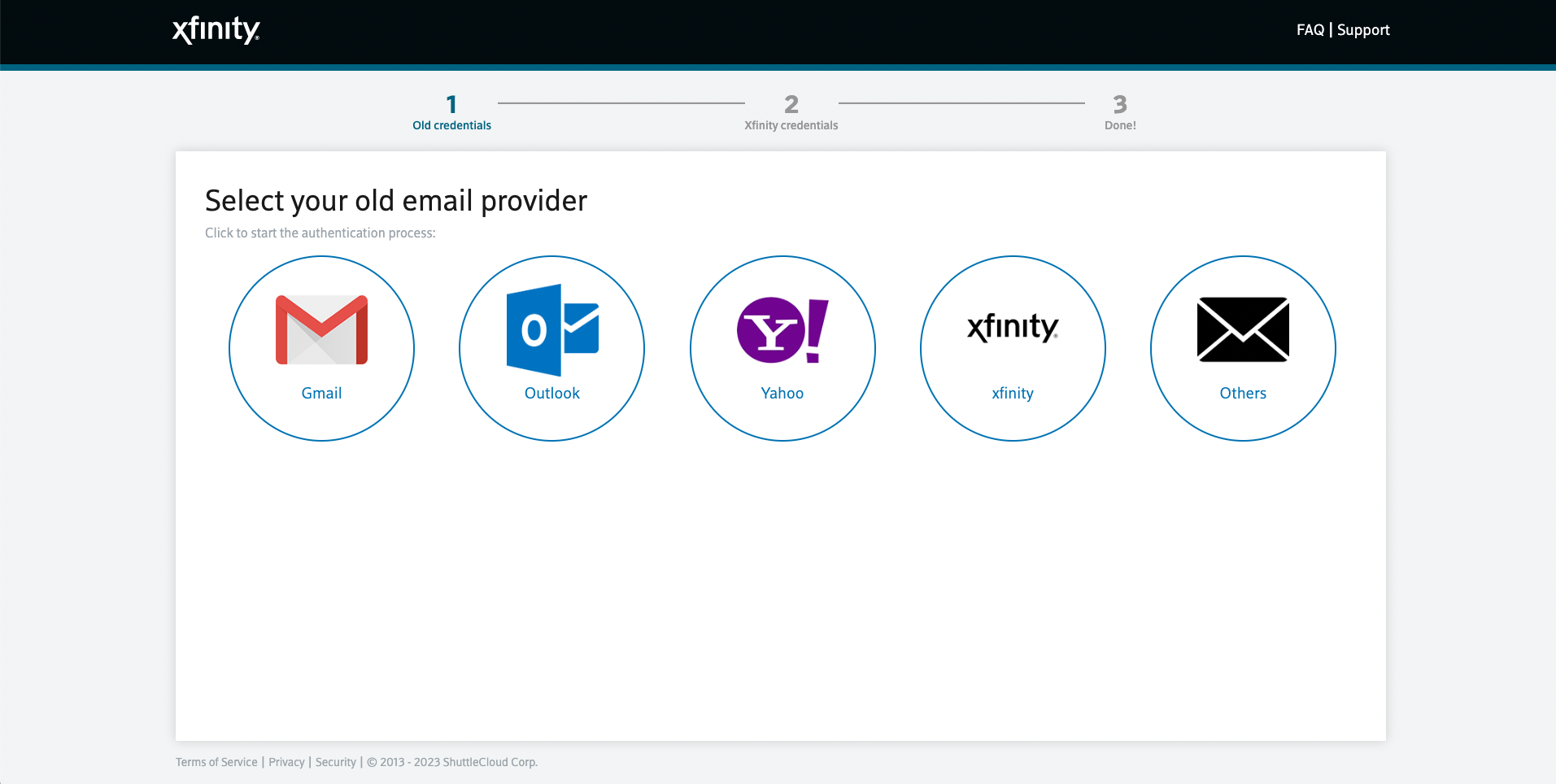Choose the black envelope Others icon
This screenshot has height=784, width=1556.
tap(1243, 329)
